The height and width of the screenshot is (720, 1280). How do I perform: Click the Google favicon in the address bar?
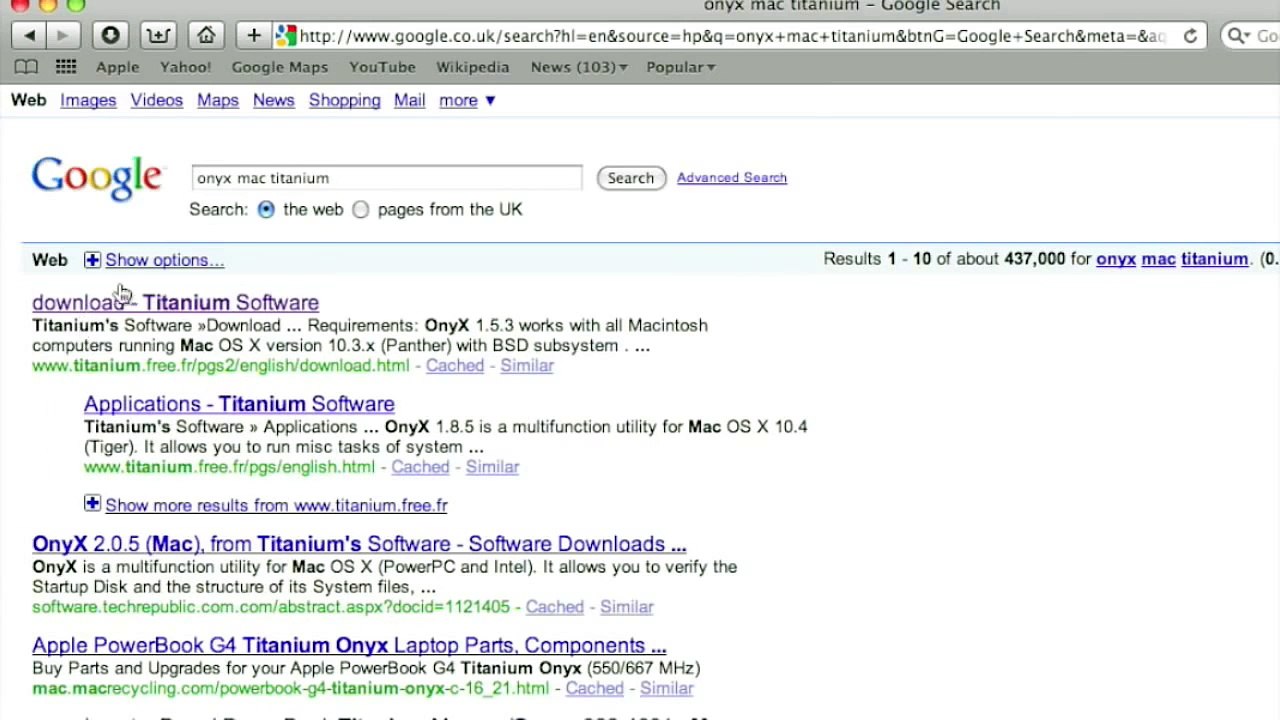286,36
